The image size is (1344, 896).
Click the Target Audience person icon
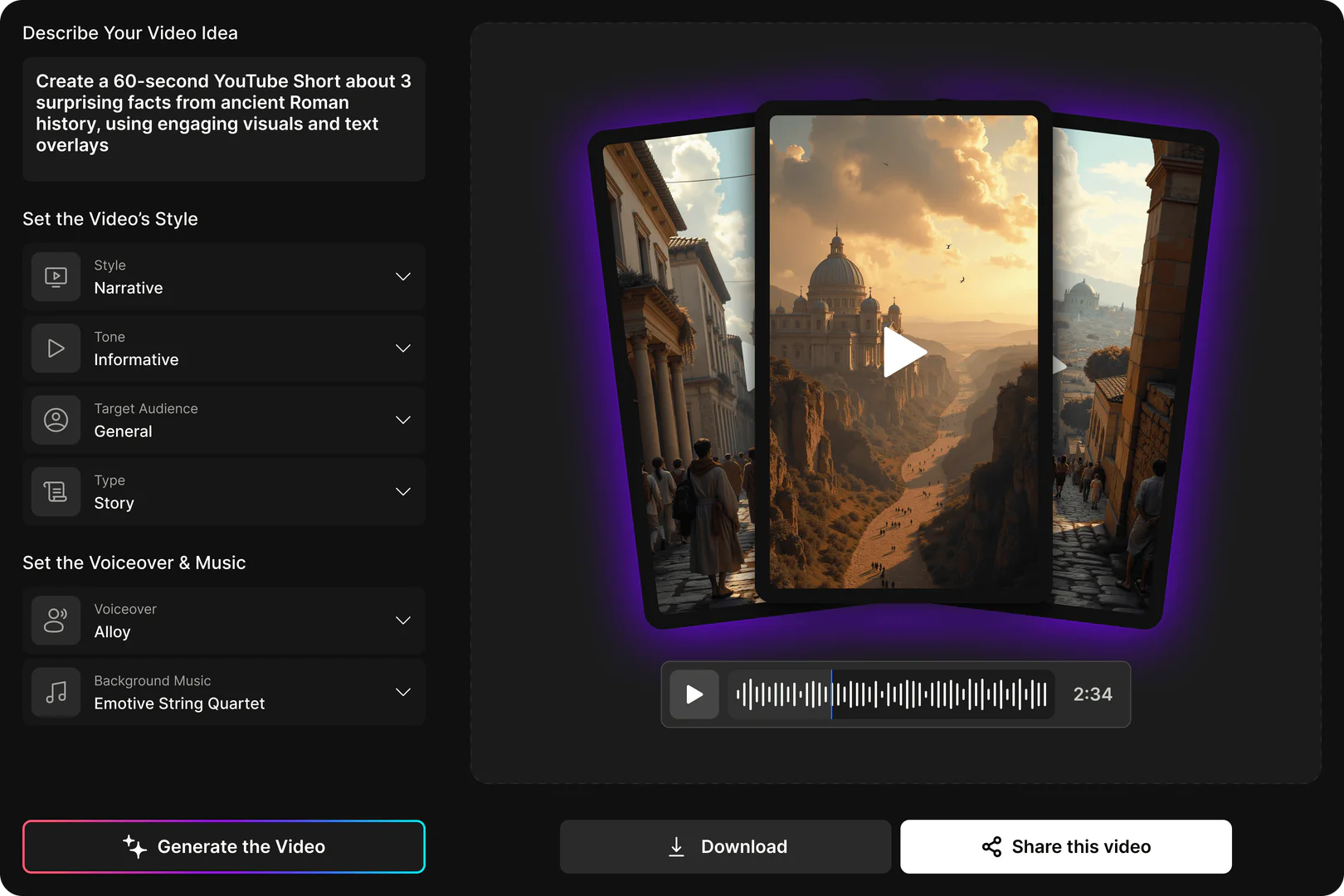coord(56,420)
